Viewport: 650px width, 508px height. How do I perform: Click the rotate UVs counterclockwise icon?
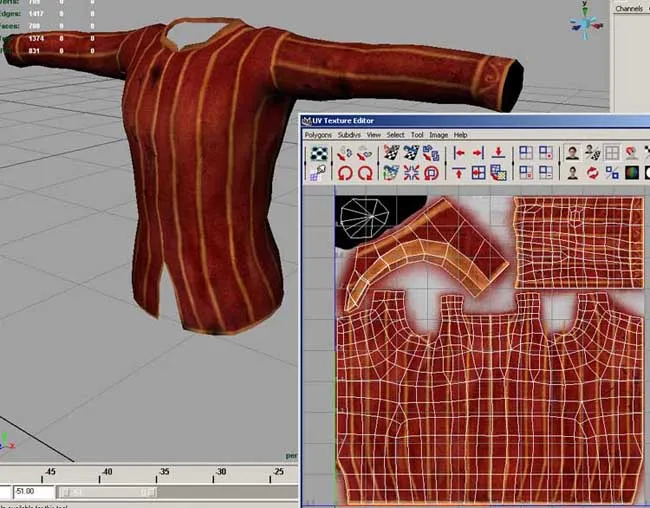point(346,173)
